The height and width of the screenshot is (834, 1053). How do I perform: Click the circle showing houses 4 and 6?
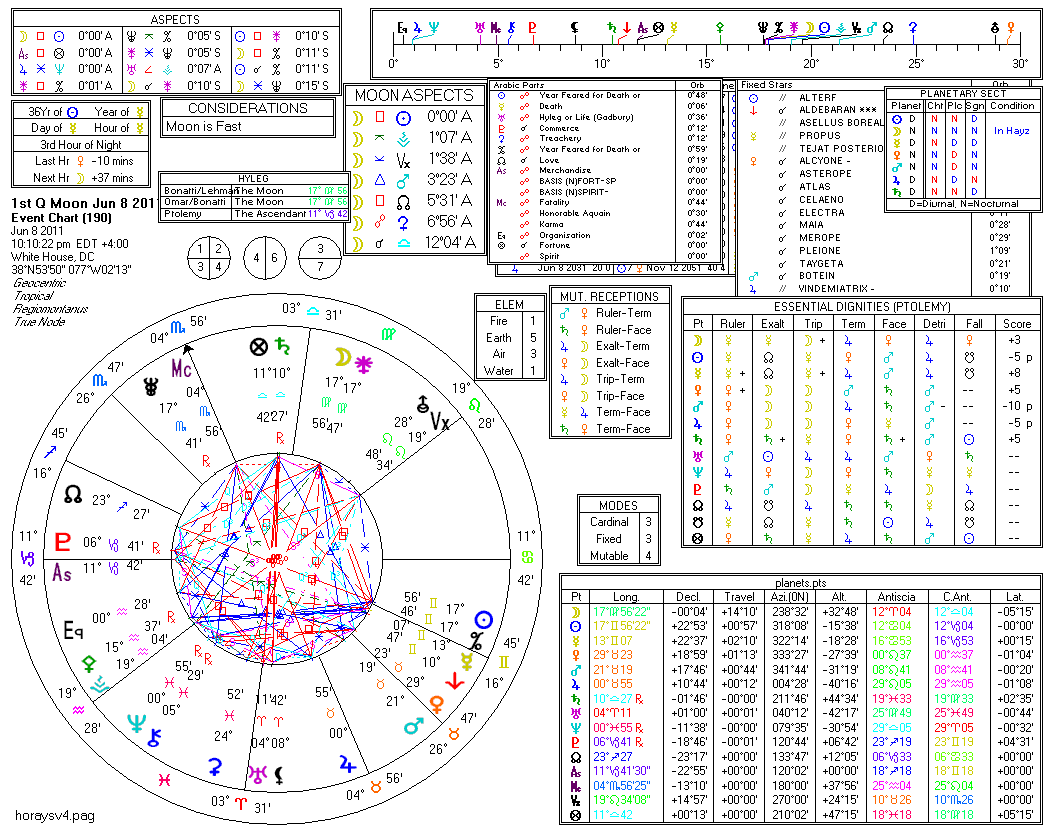(x=265, y=257)
